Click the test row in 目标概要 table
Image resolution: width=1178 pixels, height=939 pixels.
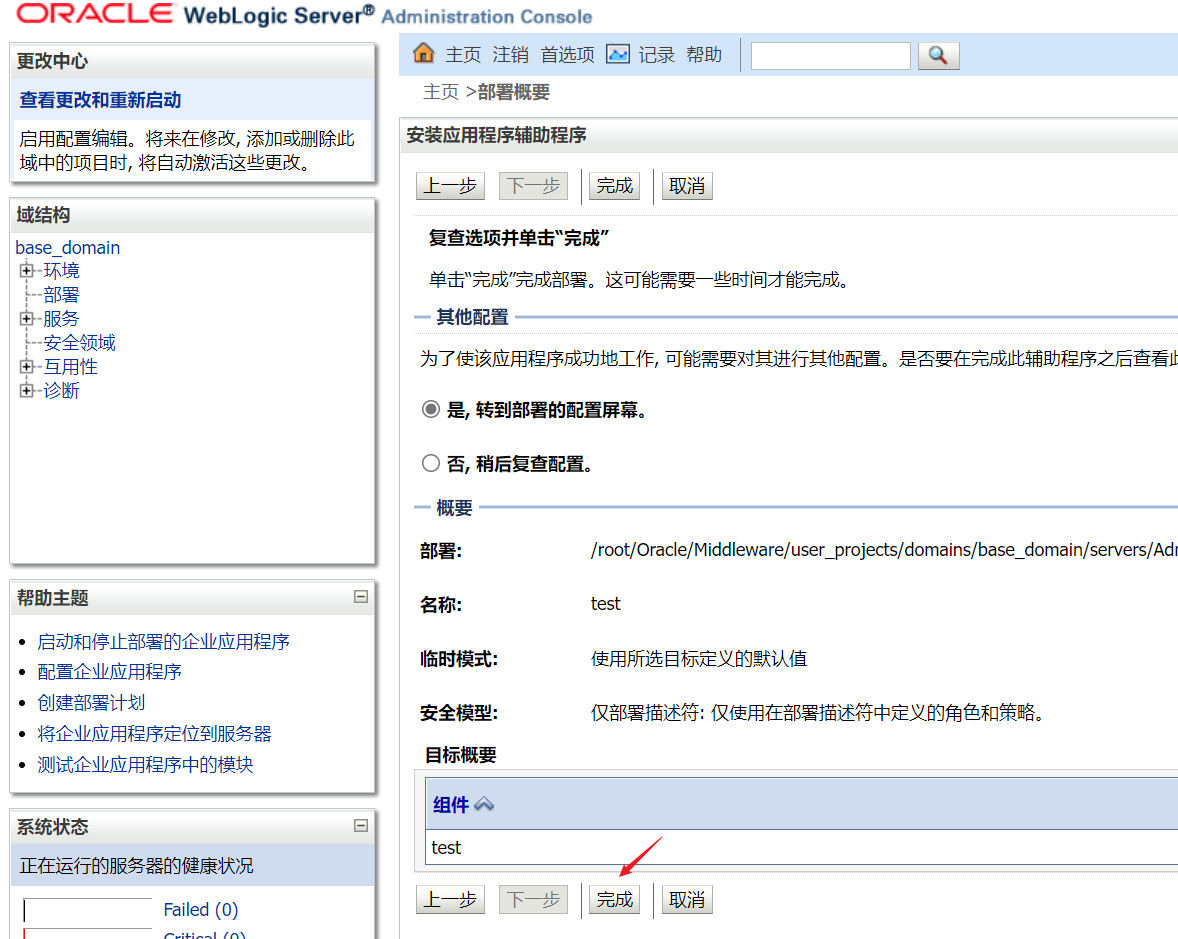(x=802, y=847)
